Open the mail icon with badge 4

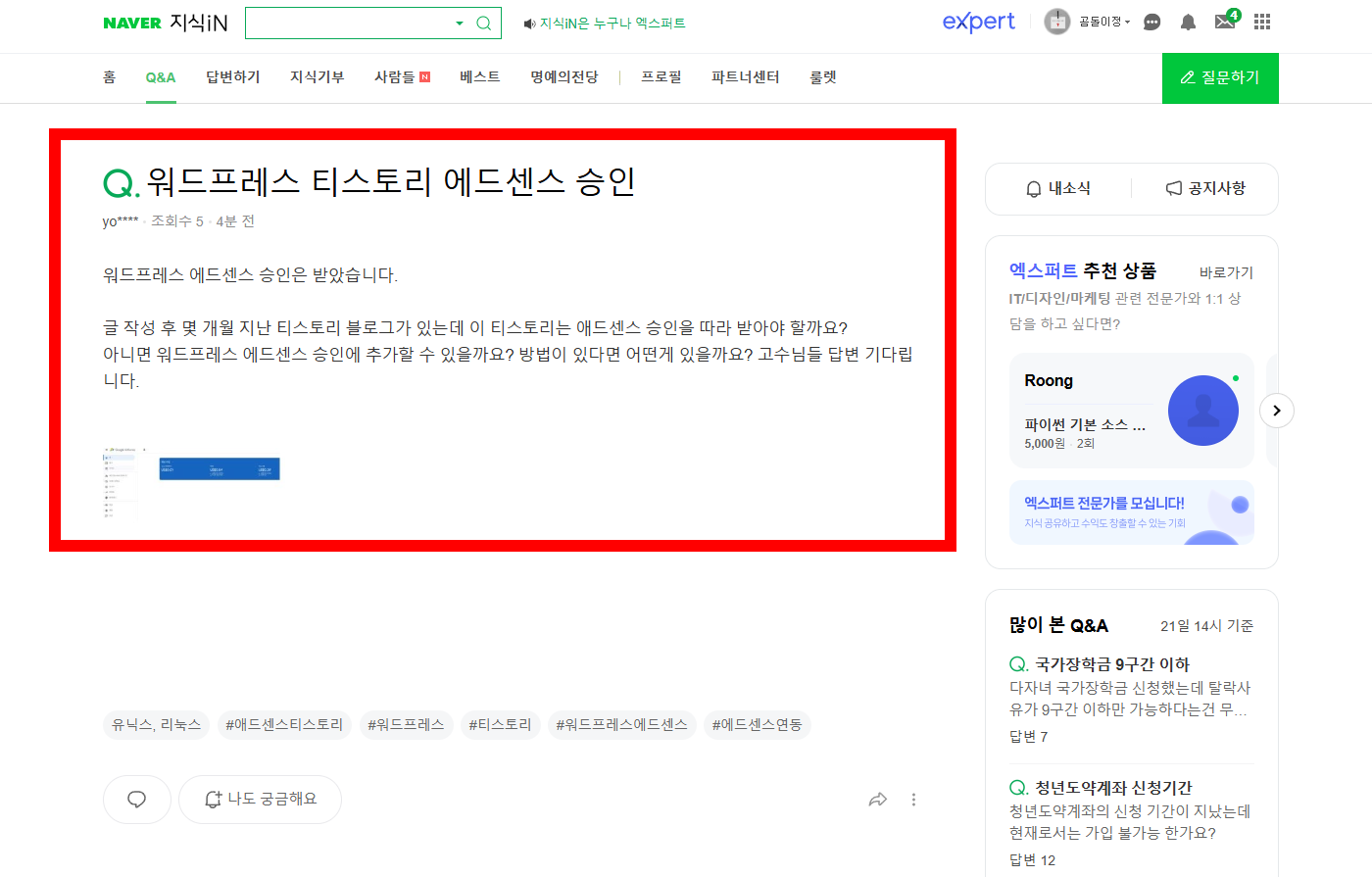1226,21
